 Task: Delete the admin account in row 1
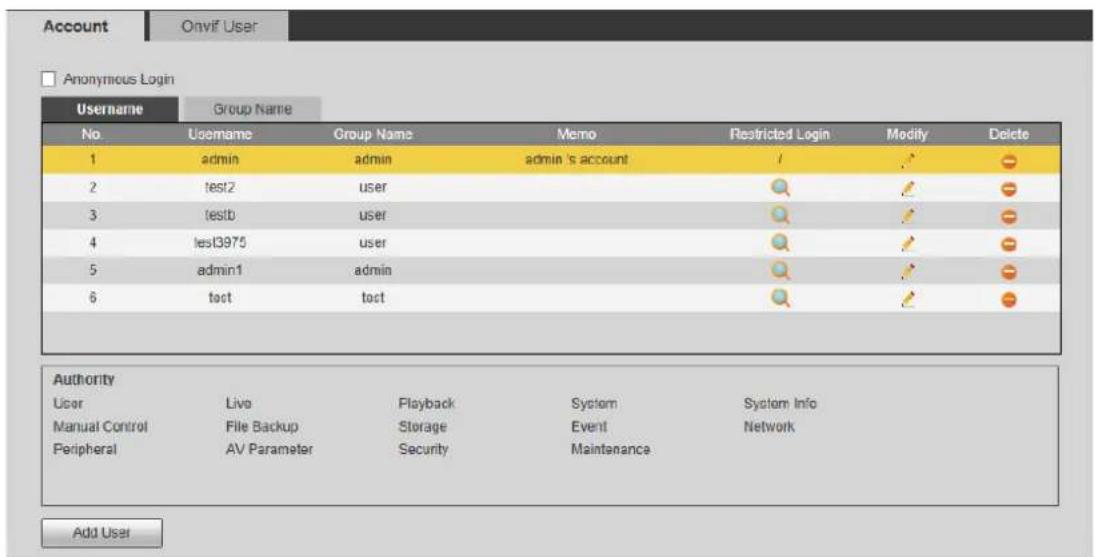[1009, 162]
